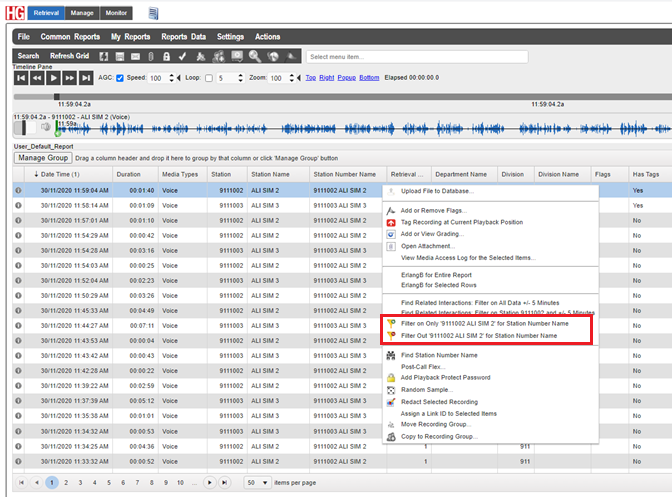Viewport: 672px width, 497px height.
Task: Click the speaker mute icon on waveform
Action: point(45,127)
